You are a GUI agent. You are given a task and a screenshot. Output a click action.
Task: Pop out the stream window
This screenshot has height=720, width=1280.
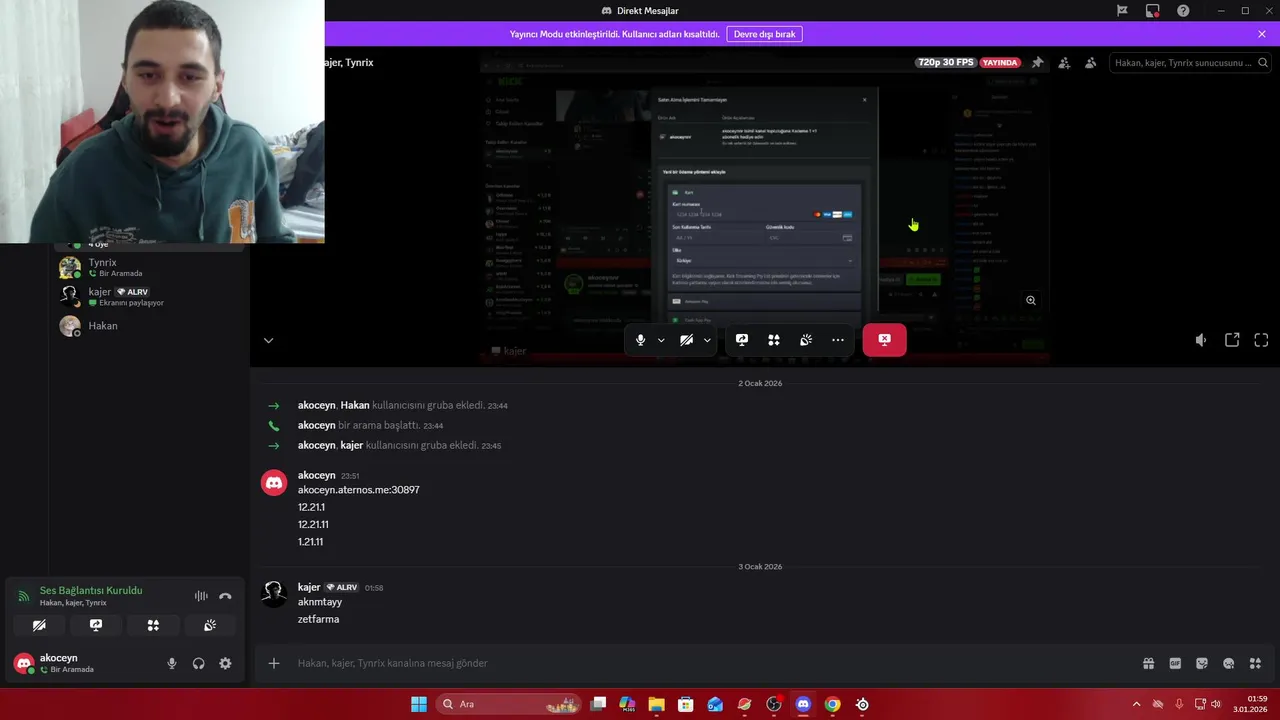(x=1232, y=340)
